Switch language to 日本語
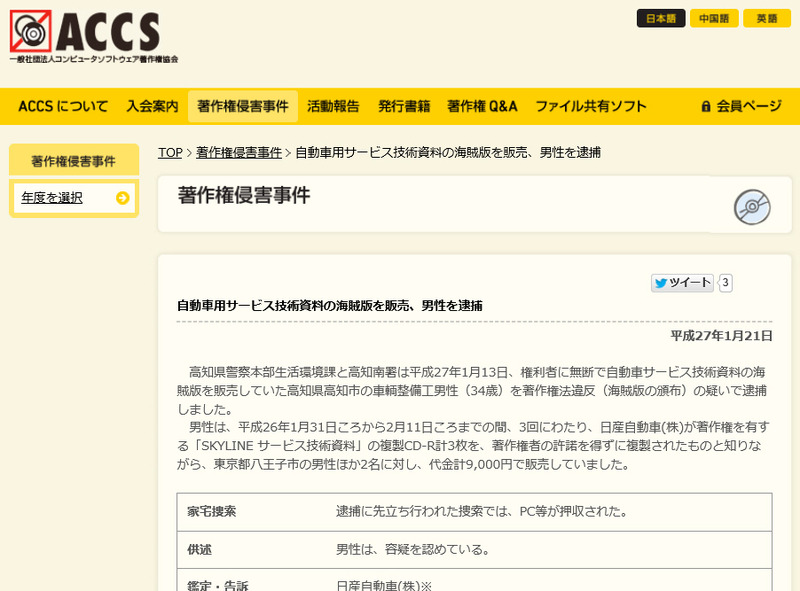Image resolution: width=800 pixels, height=591 pixels. coord(661,18)
